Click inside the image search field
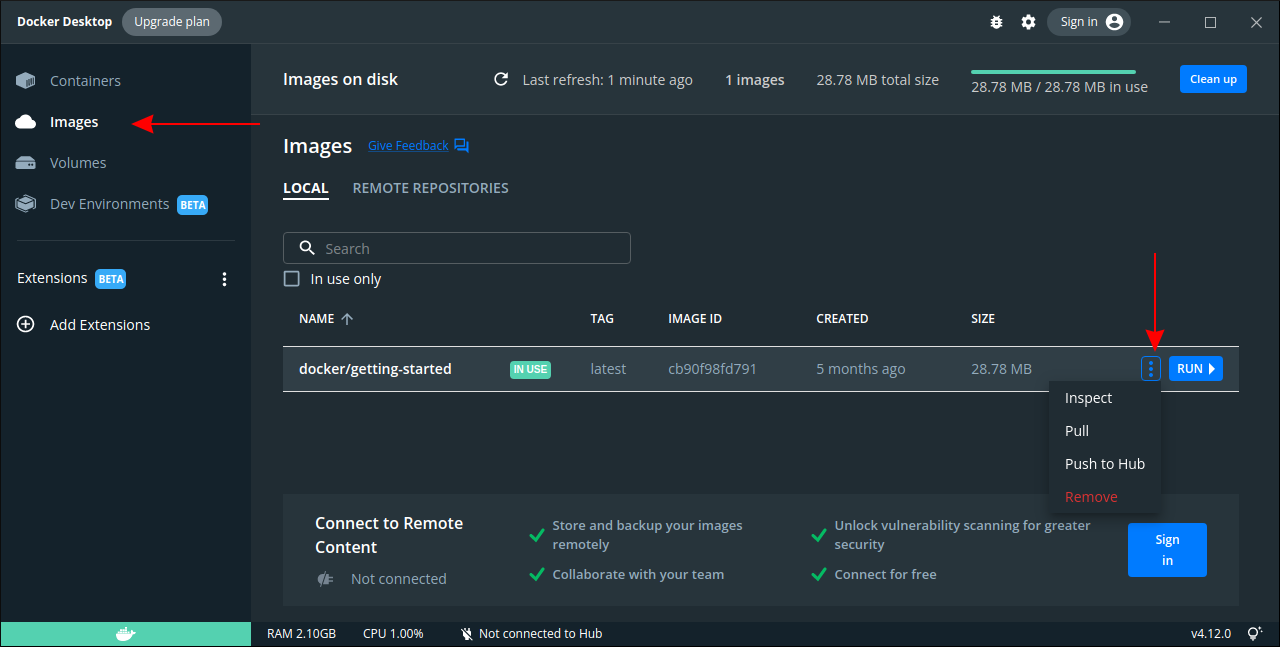The width and height of the screenshot is (1280, 647). click(456, 247)
